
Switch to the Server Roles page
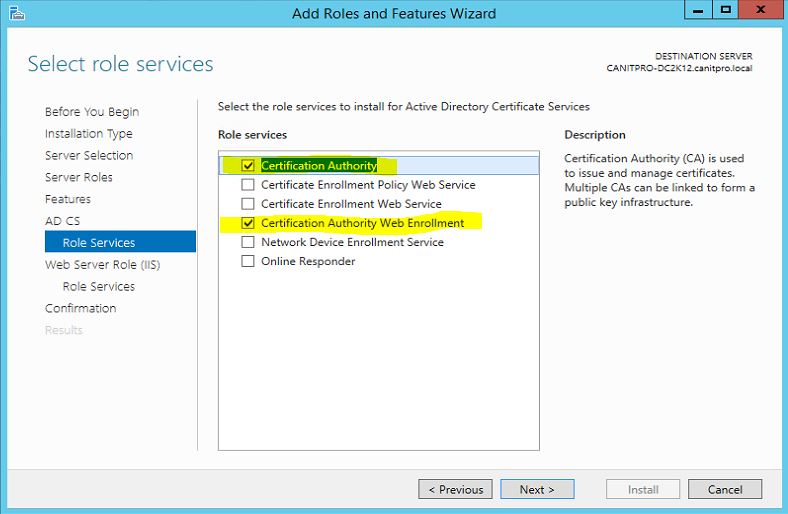(79, 178)
